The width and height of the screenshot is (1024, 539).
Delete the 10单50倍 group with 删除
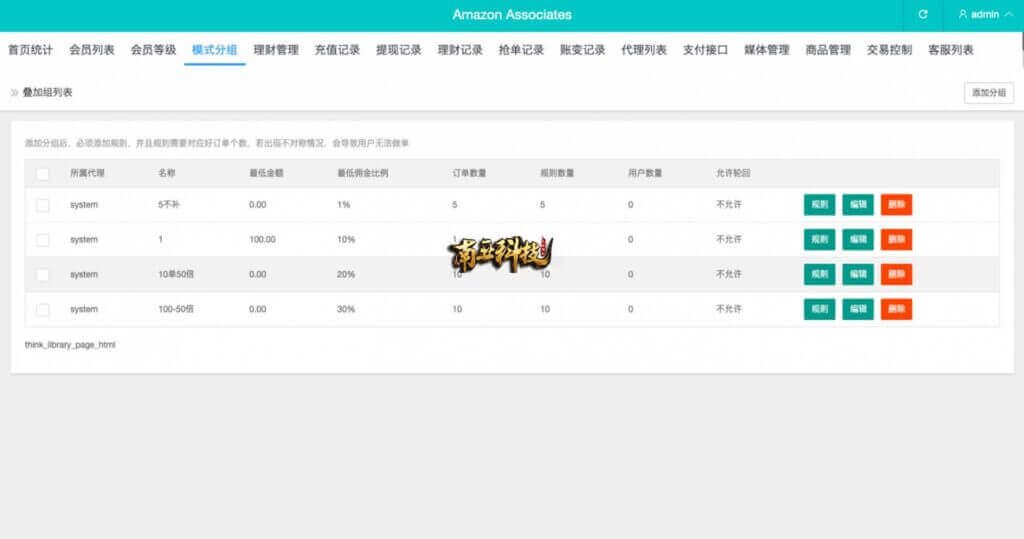pos(896,275)
